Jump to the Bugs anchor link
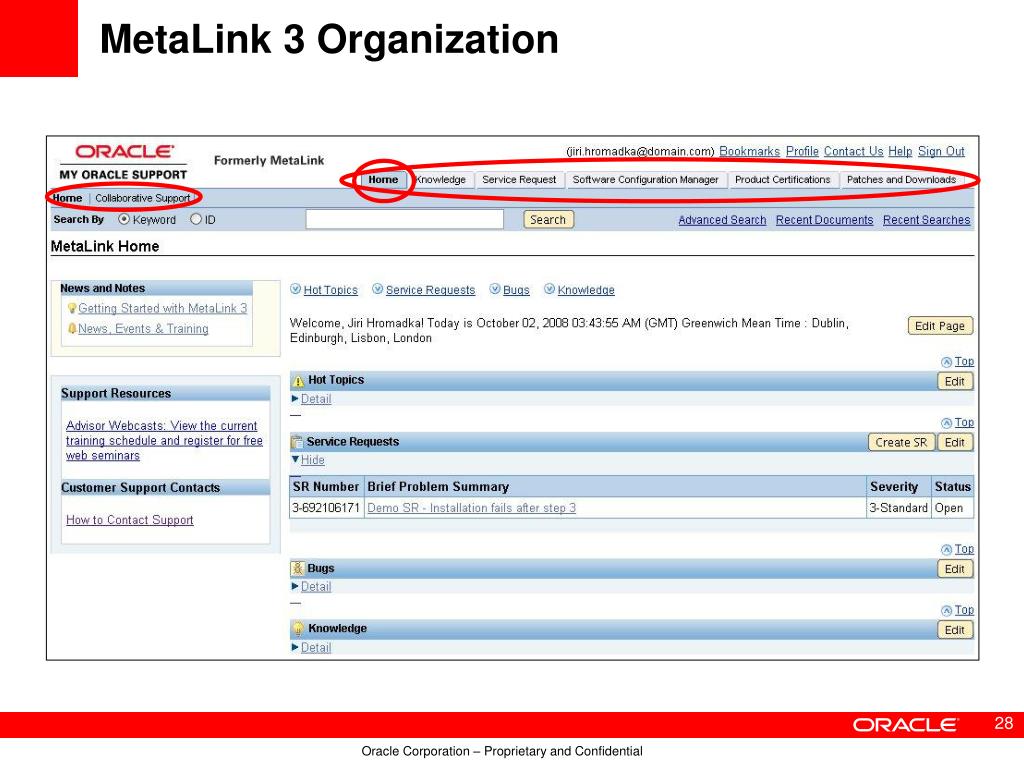This screenshot has width=1024, height=768. (516, 290)
